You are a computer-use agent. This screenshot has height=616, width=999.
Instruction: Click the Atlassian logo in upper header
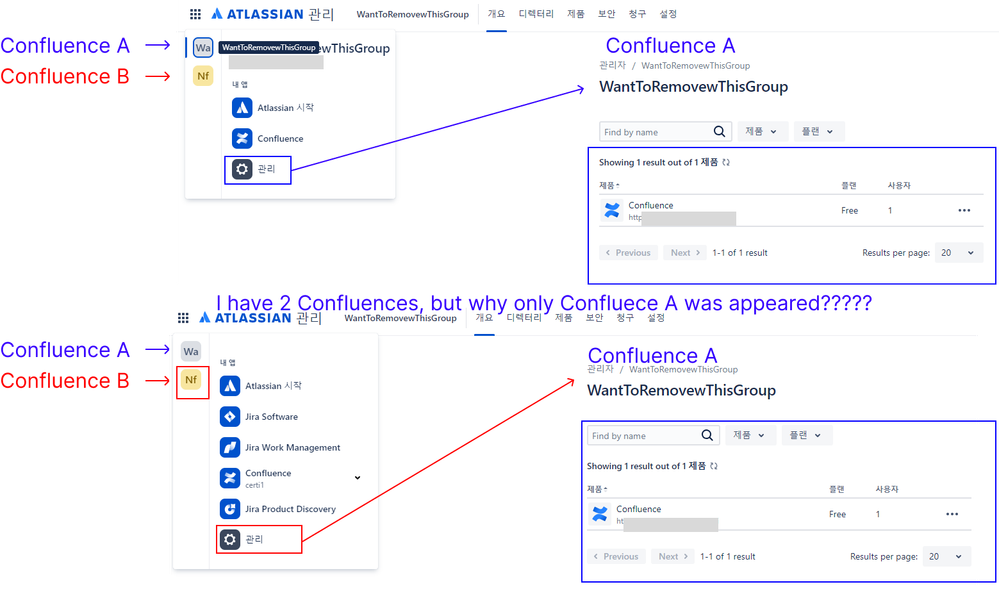[257, 14]
